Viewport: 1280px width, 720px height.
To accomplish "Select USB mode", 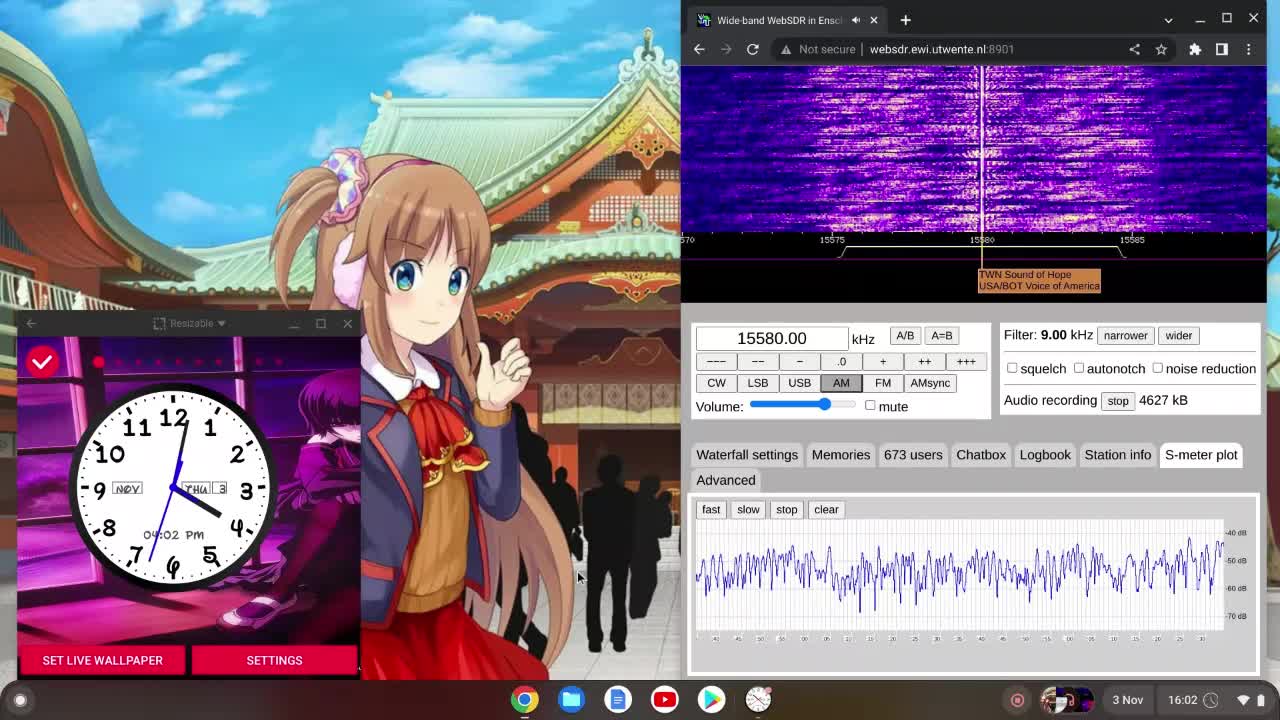I will tap(799, 383).
